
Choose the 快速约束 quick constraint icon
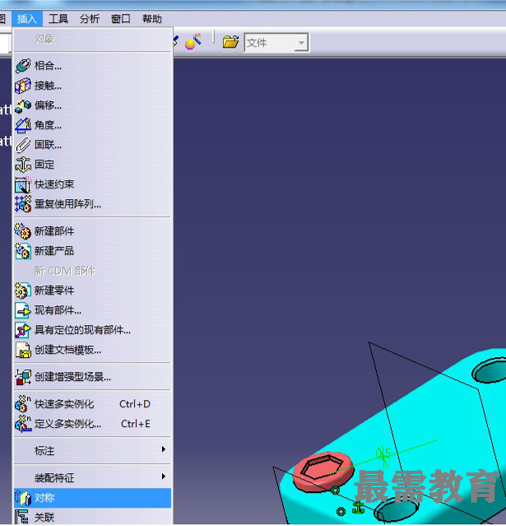(23, 185)
